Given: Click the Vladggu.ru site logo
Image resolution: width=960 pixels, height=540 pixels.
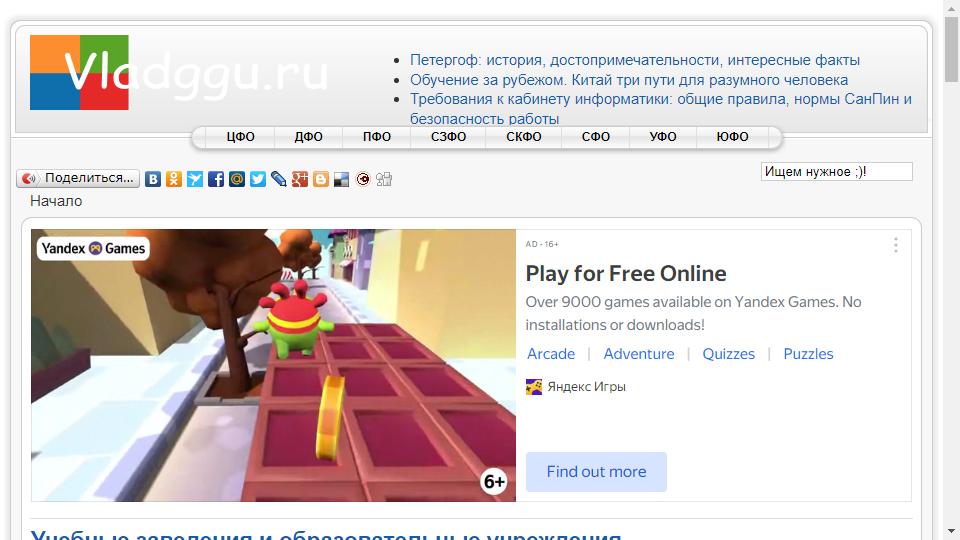Looking at the screenshot, I should click(180, 72).
